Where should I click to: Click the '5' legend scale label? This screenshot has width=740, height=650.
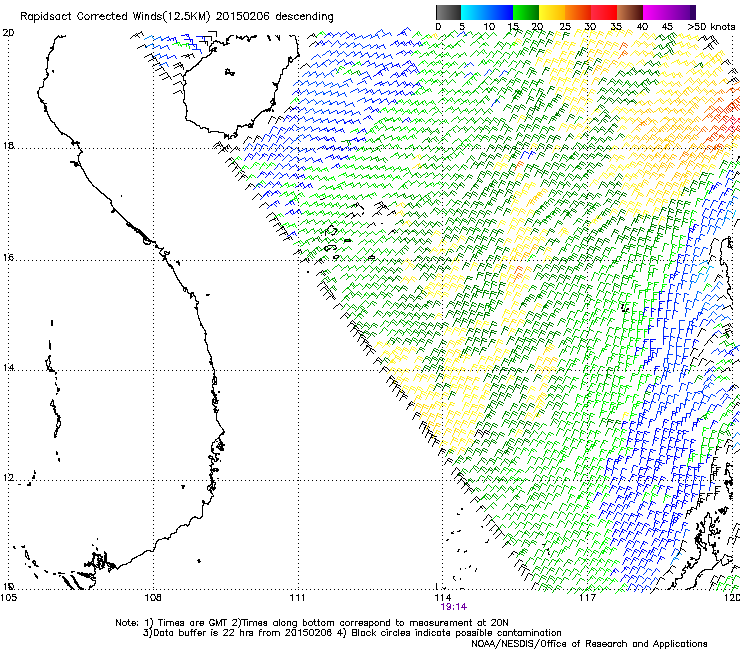[x=462, y=26]
